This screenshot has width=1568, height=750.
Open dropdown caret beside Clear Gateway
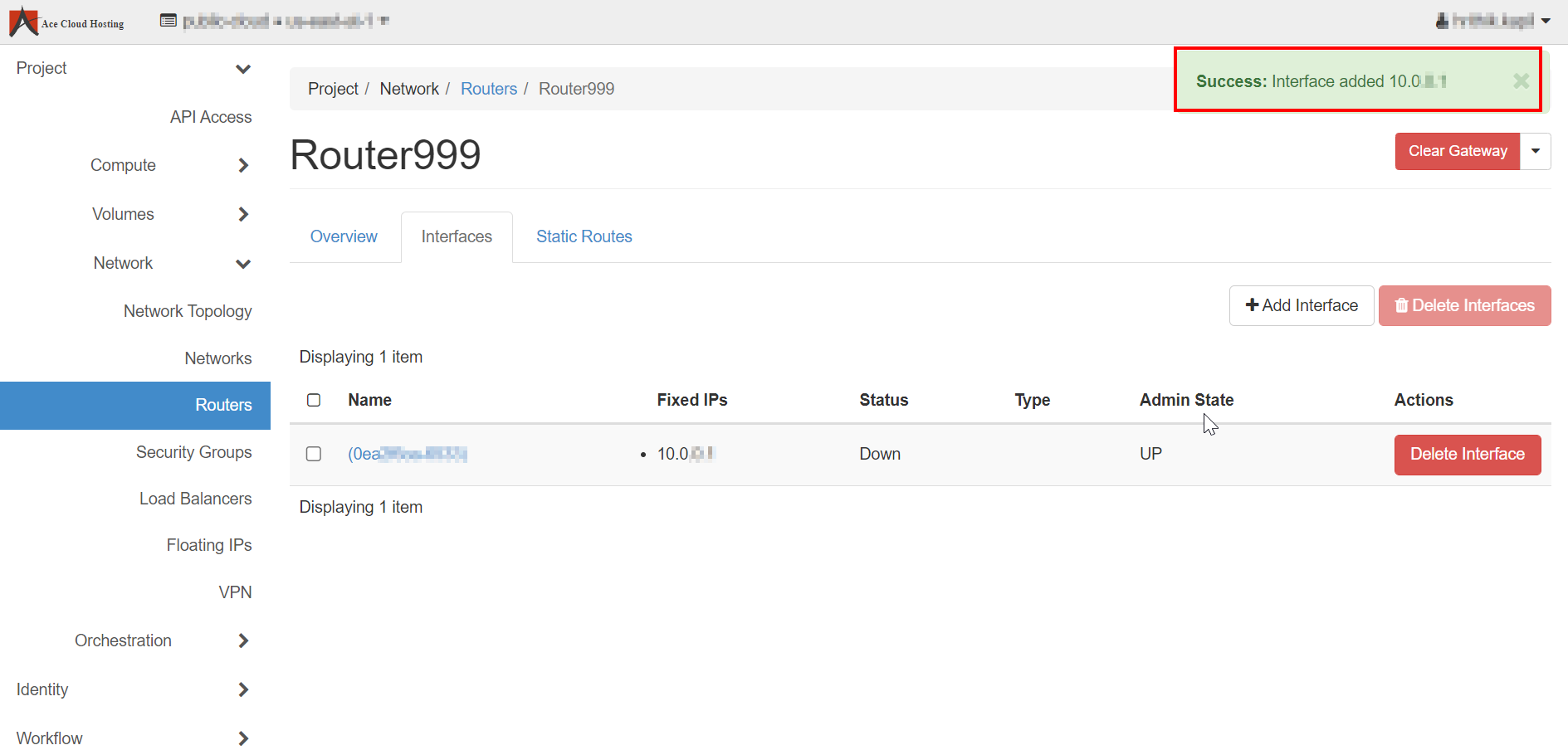(x=1536, y=151)
